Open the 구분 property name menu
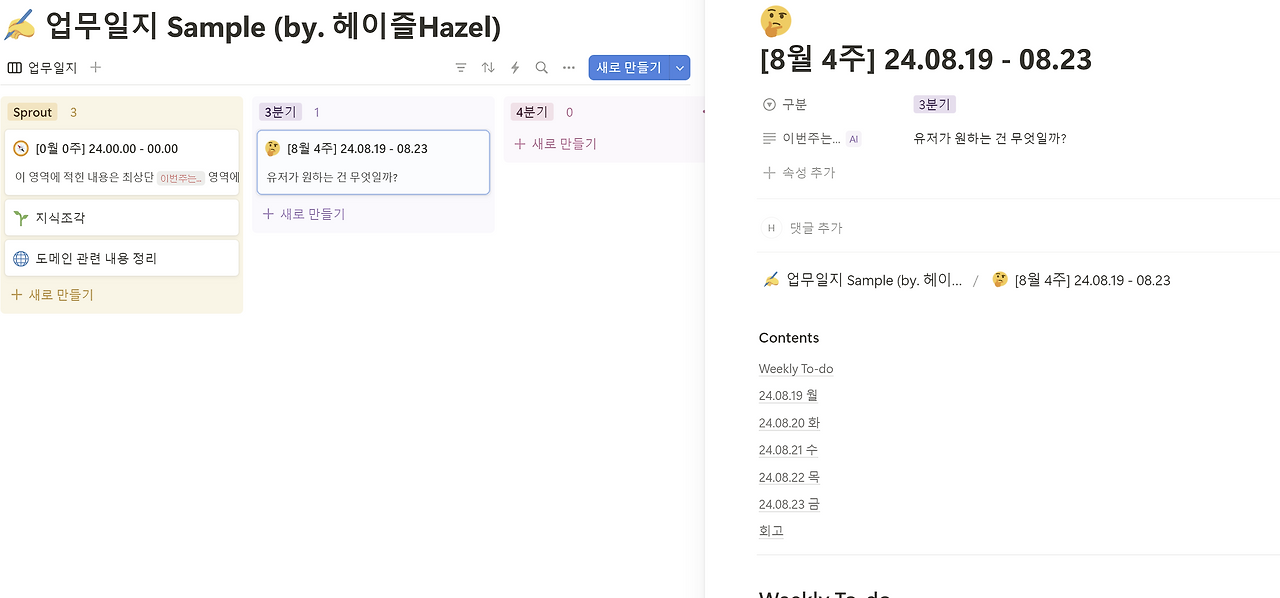The height and width of the screenshot is (598, 1280). point(794,104)
